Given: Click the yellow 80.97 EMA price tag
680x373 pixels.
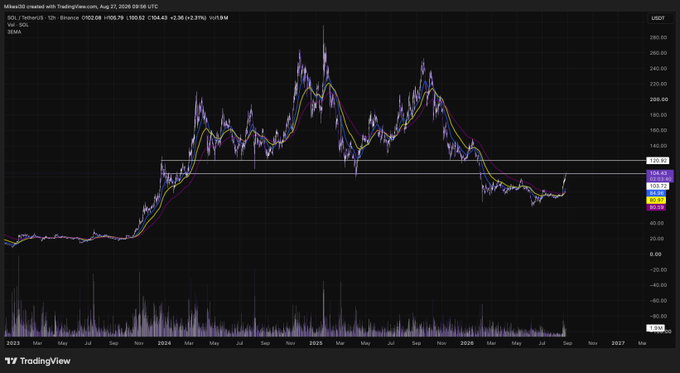Looking at the screenshot, I should point(657,200).
